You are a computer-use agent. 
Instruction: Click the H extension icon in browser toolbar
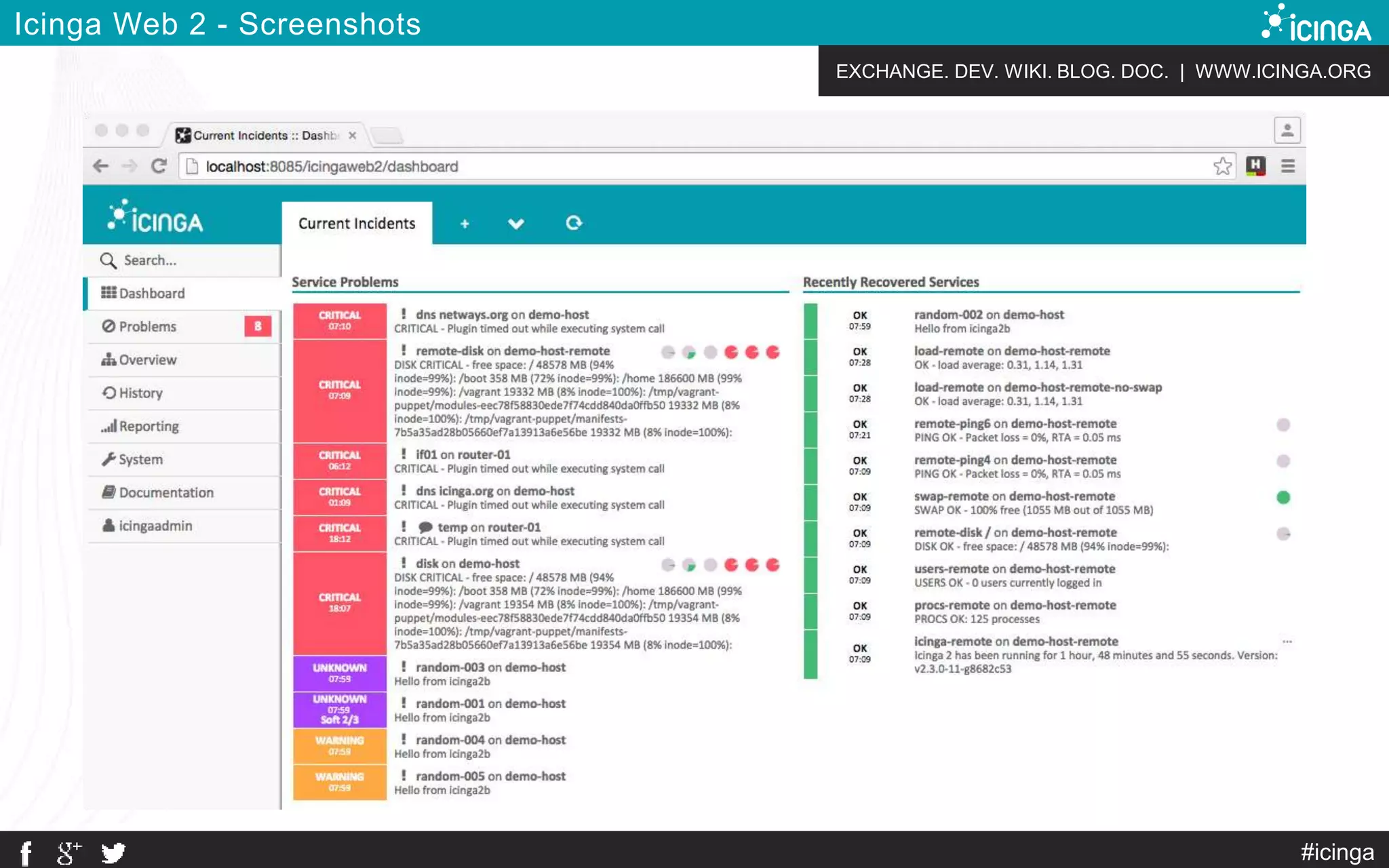(x=1255, y=166)
